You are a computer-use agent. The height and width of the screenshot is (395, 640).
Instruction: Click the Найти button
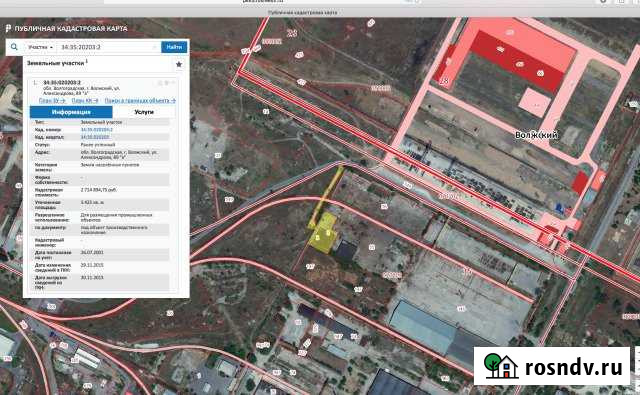coord(174,47)
